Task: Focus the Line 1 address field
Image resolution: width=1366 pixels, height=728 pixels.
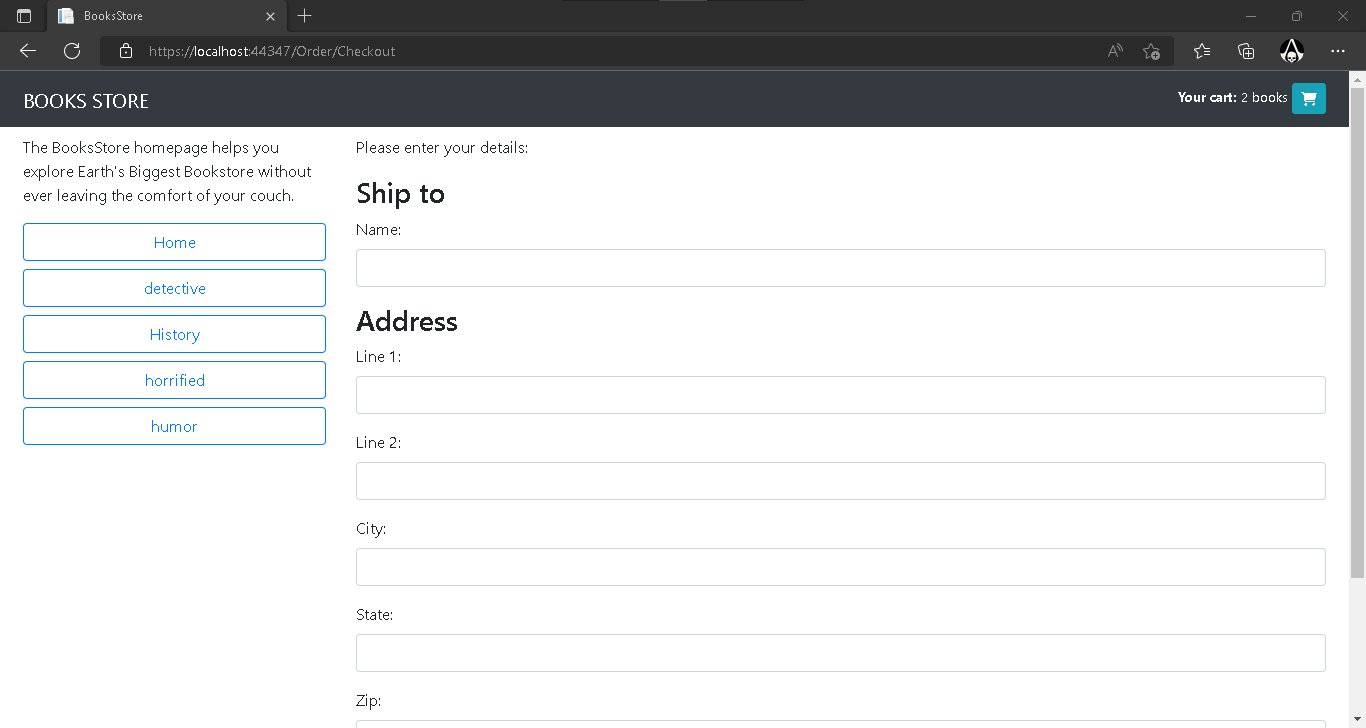Action: pyautogui.click(x=841, y=395)
